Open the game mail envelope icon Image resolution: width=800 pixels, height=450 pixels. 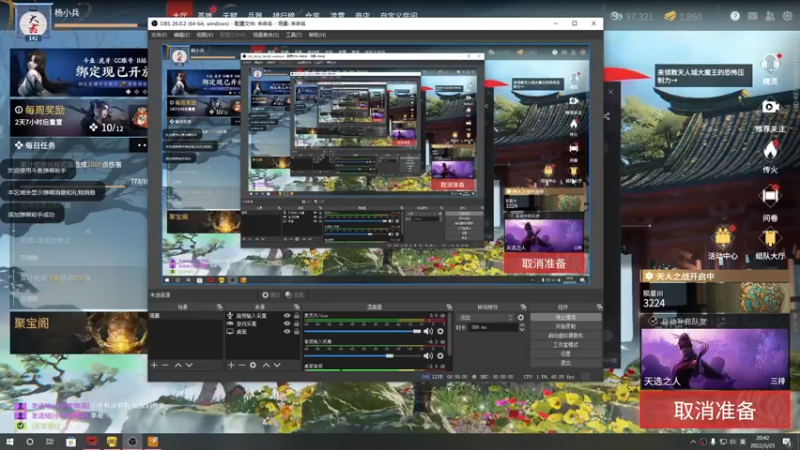tap(753, 16)
